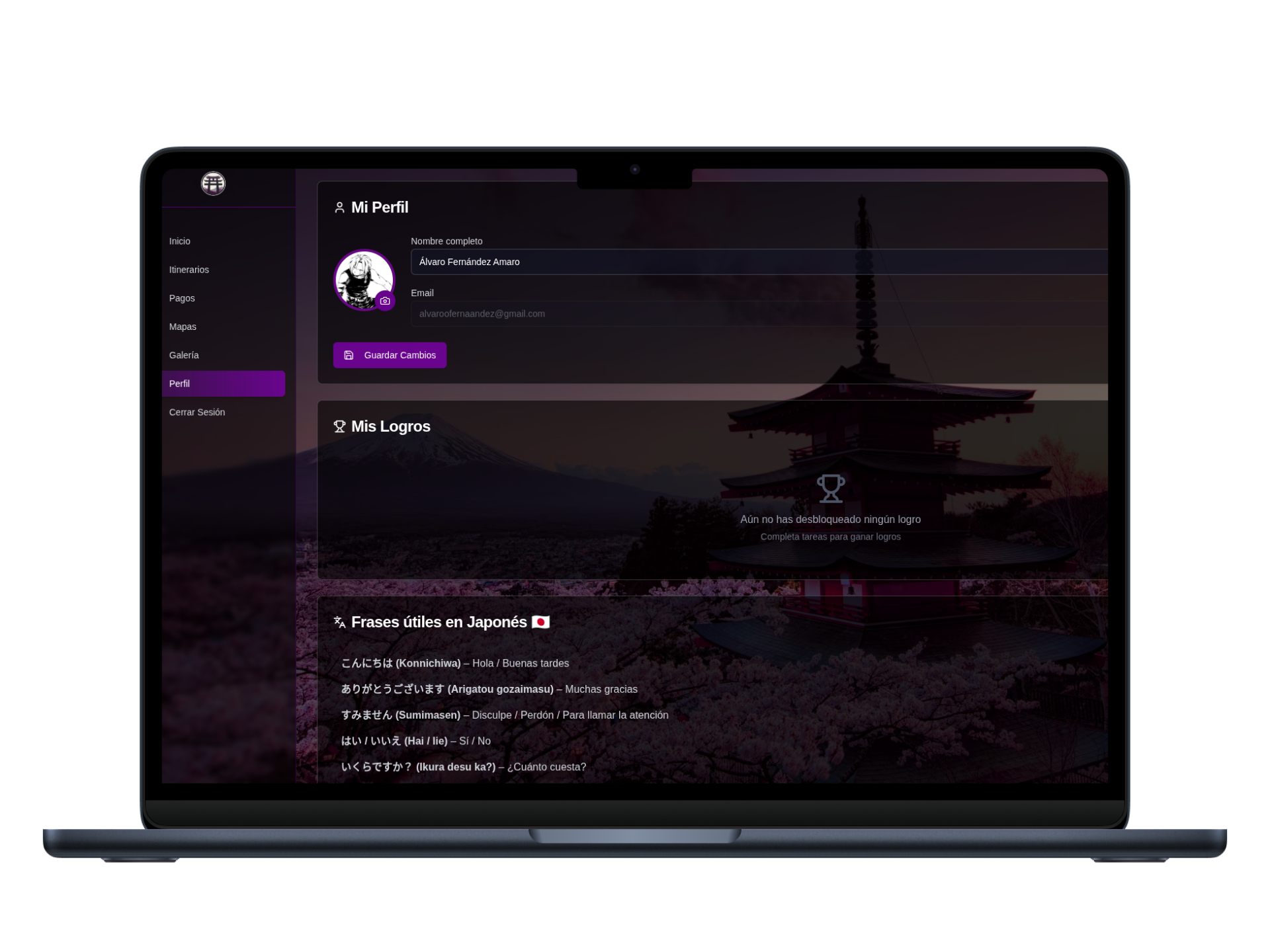Switch to the Galería section
The height and width of the screenshot is (952, 1270).
(184, 355)
